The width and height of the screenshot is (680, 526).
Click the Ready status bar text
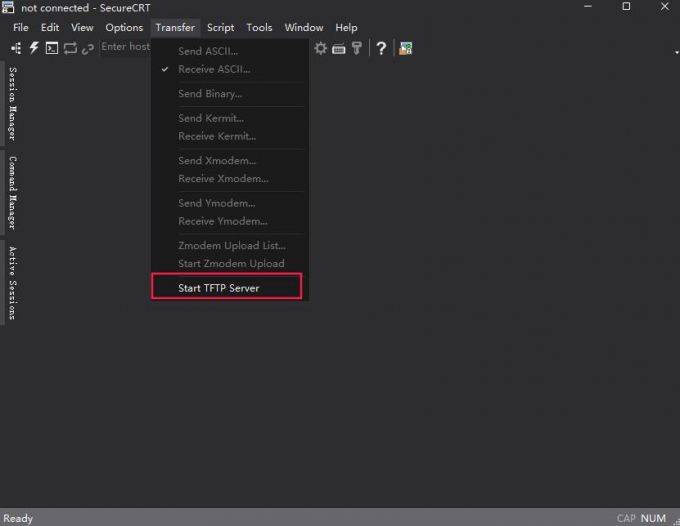tap(18, 518)
